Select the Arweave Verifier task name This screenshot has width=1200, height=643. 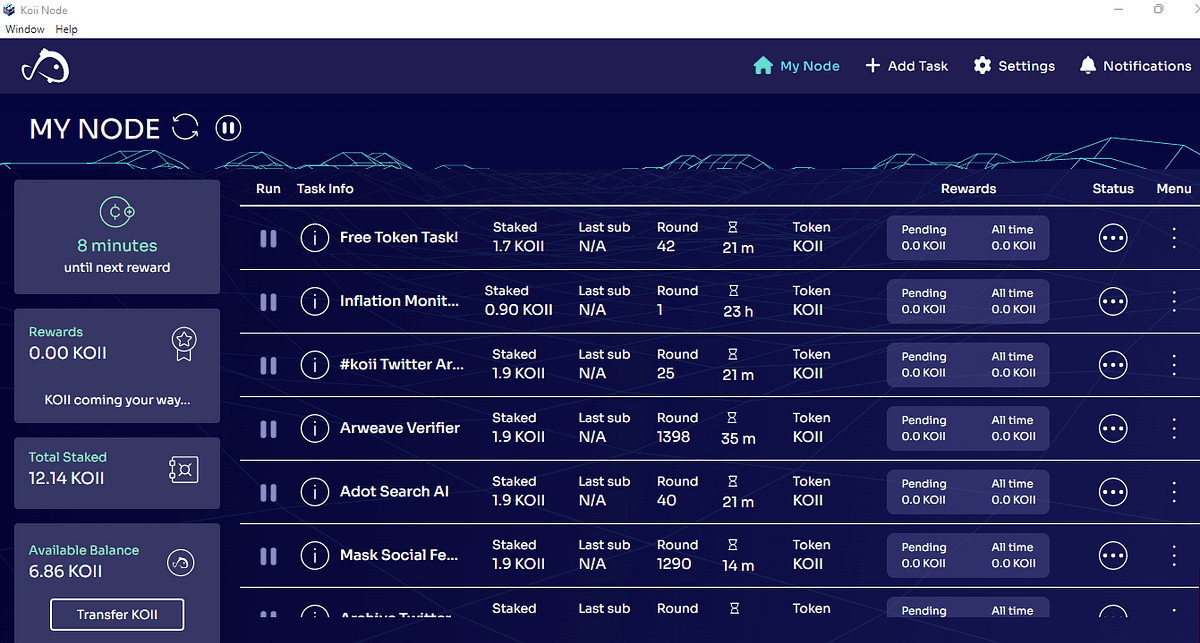coord(400,428)
